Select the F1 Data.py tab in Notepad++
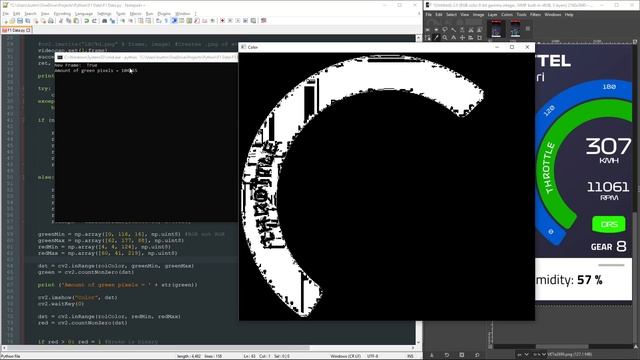 (x=16, y=30)
